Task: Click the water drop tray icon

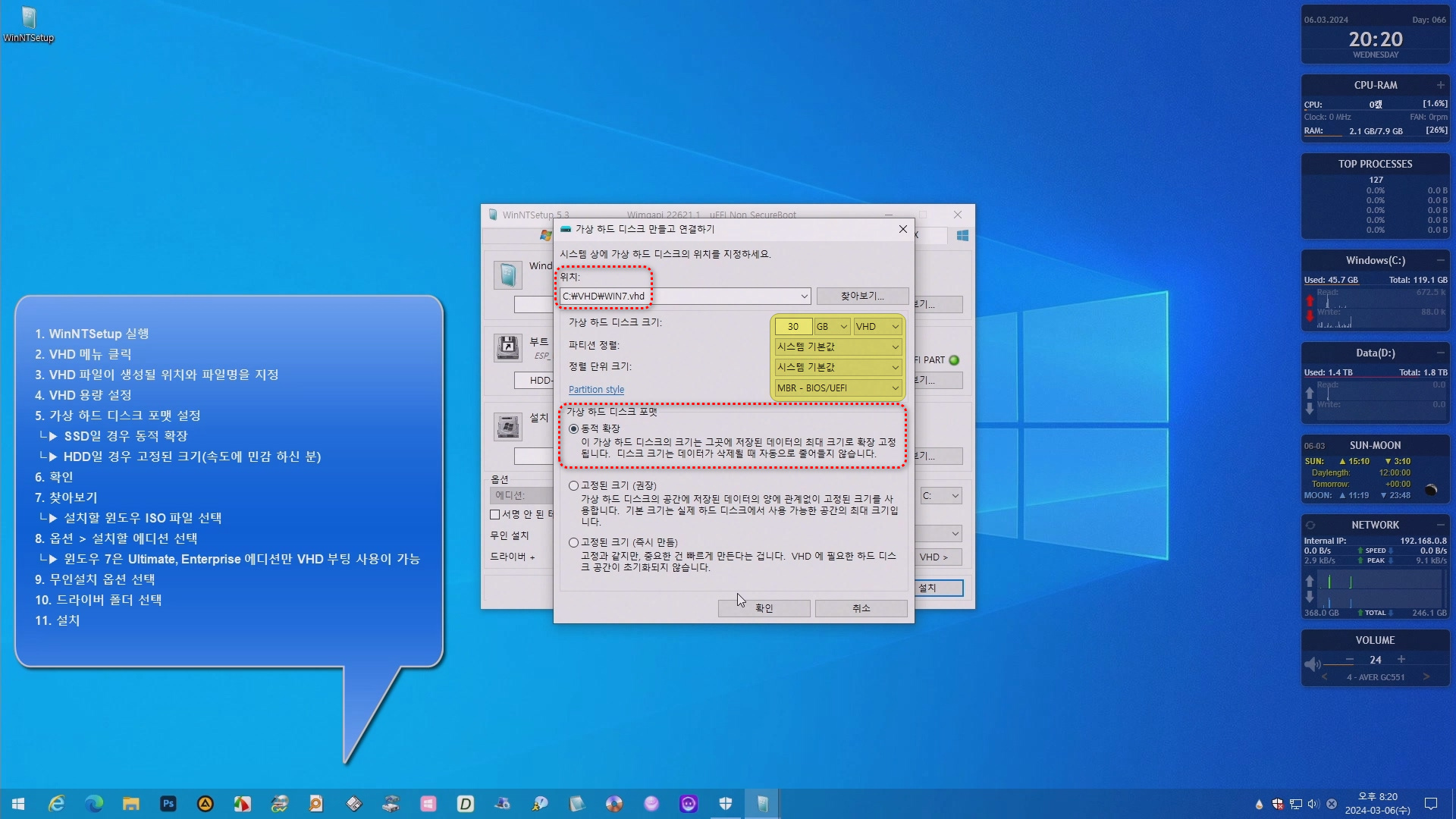Action: point(1260,804)
